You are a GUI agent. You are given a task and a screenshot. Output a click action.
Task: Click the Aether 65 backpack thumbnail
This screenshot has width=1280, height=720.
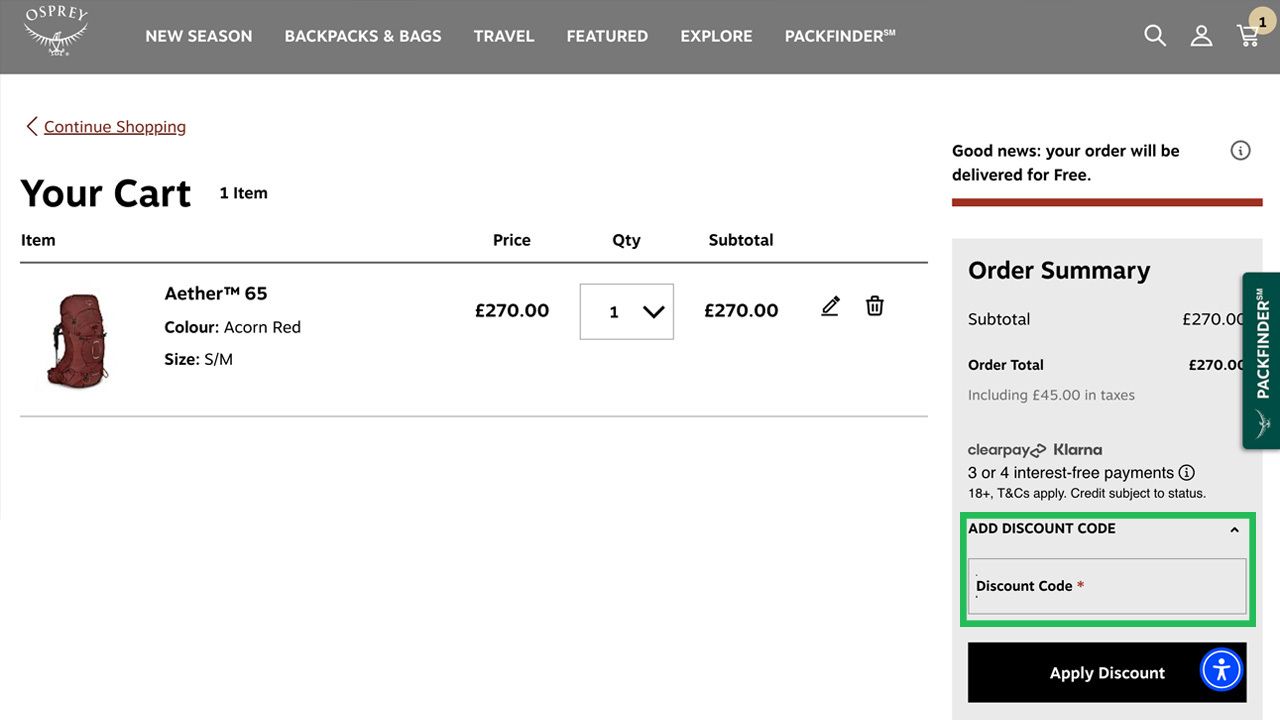tap(77, 340)
